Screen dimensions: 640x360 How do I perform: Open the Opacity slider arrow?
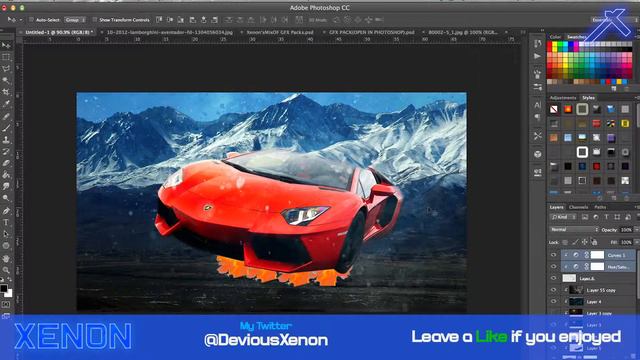[x=636, y=230]
